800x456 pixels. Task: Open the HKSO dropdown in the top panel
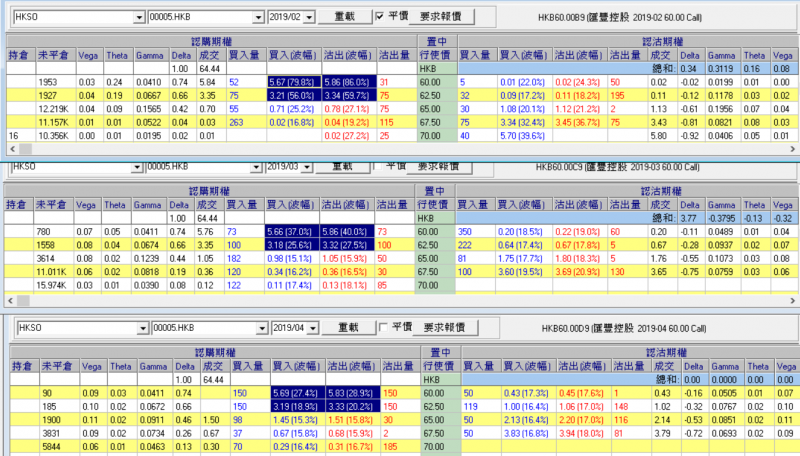[134, 18]
